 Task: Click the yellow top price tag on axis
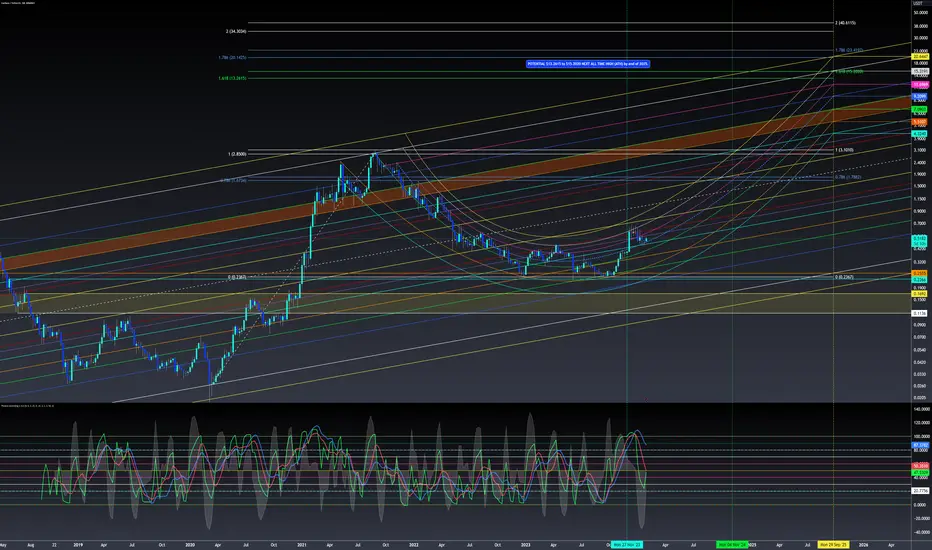(x=920, y=57)
